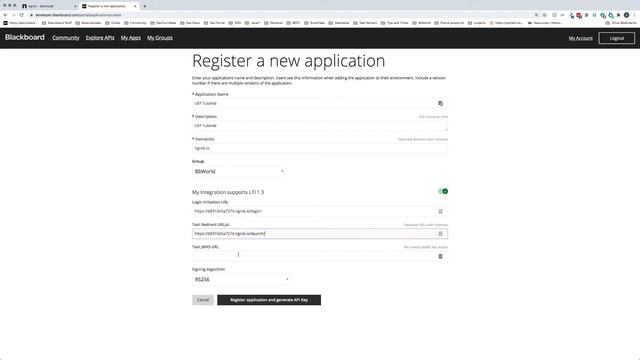This screenshot has width=640, height=360.
Task: Bookmark this page with the star icon
Action: tap(544, 15)
